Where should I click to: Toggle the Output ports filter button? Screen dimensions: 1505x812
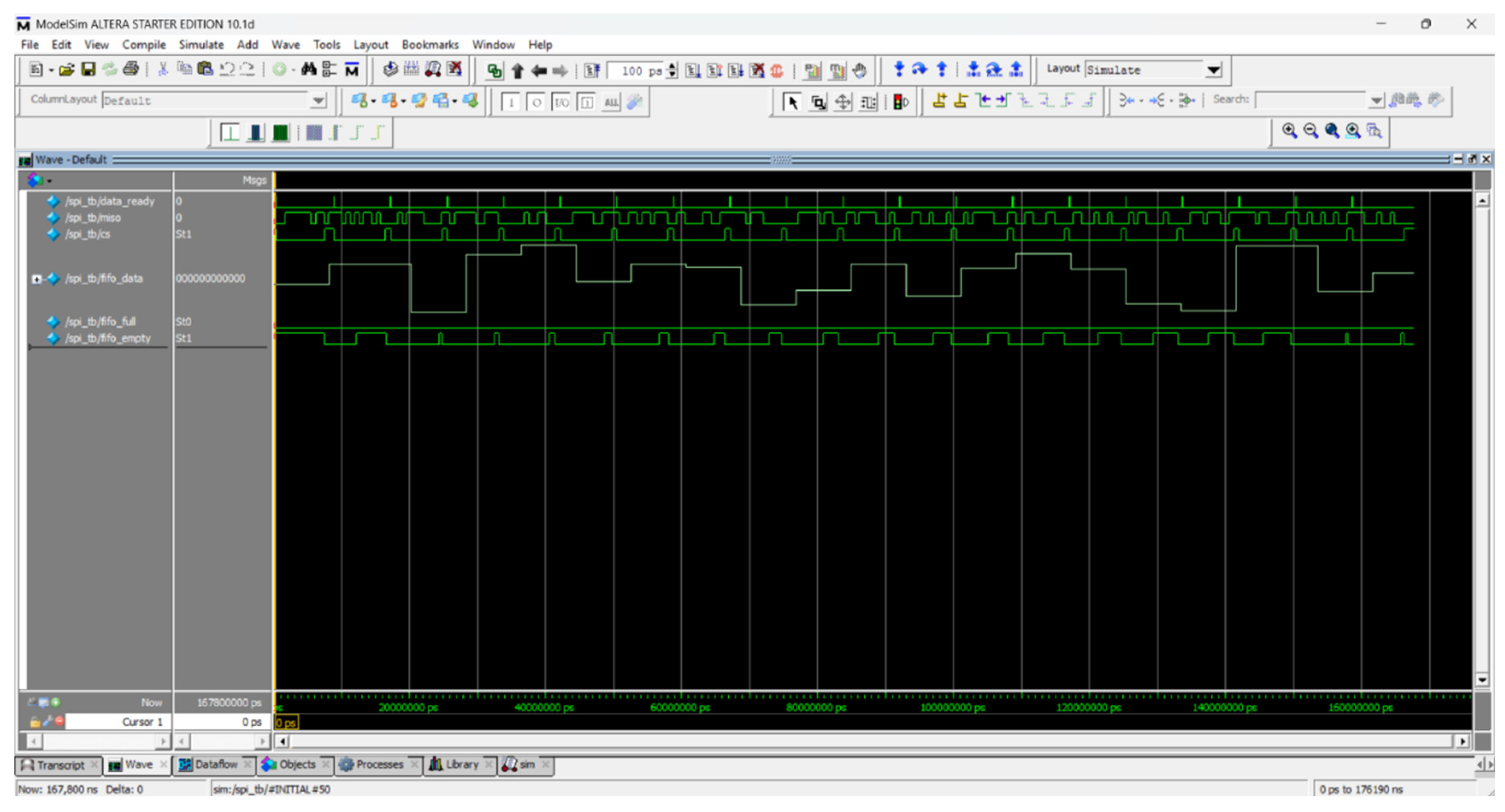click(x=536, y=103)
